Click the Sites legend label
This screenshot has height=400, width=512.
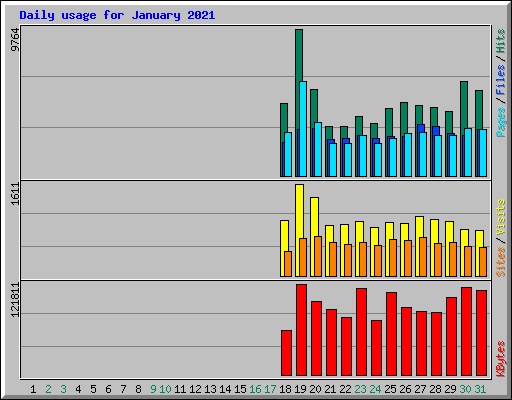(500, 262)
